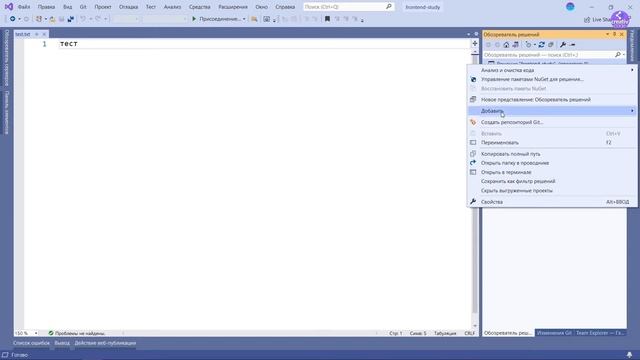Click the green start debugging play icon
640x360 pixels.
click(x=194, y=19)
